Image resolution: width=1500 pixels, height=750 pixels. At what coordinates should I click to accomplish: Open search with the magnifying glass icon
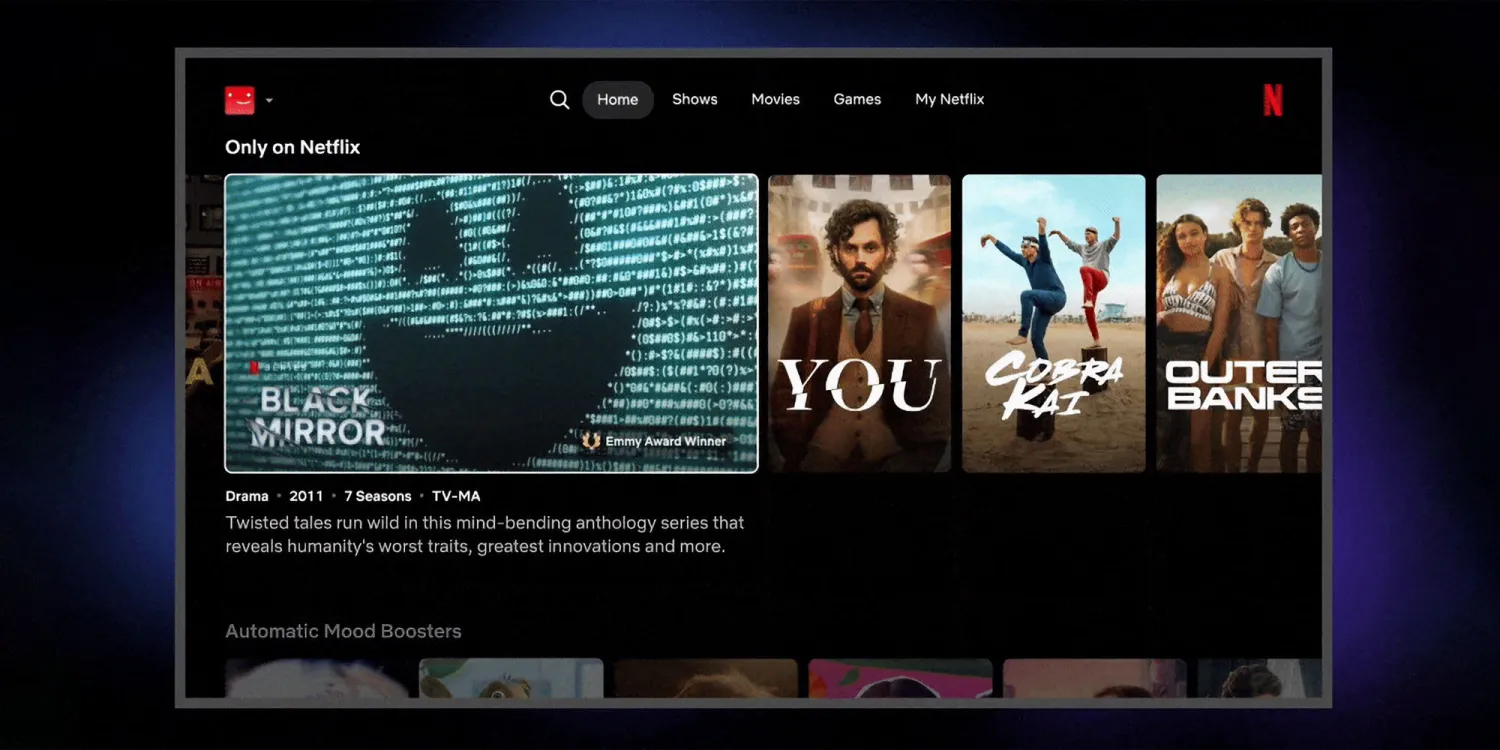pyautogui.click(x=559, y=100)
